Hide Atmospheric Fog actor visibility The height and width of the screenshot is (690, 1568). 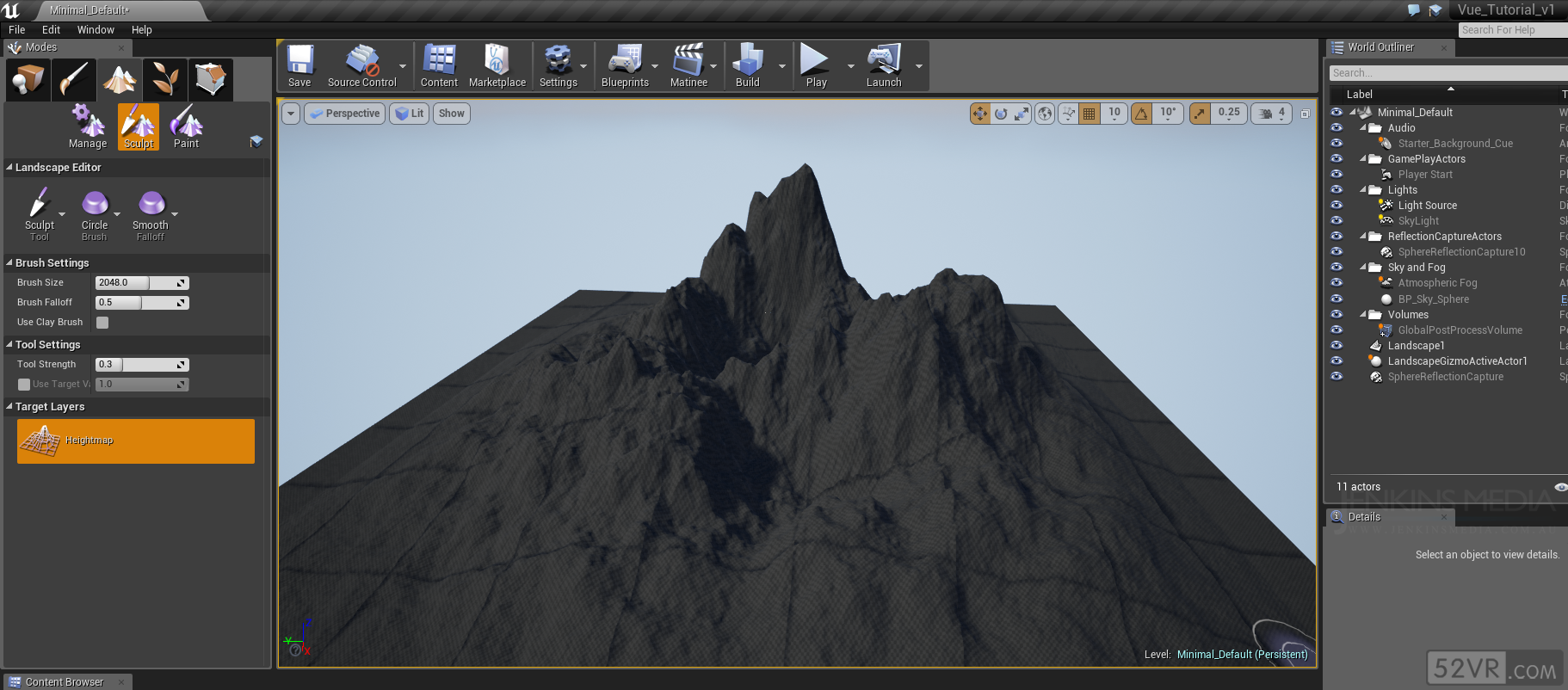click(1337, 282)
